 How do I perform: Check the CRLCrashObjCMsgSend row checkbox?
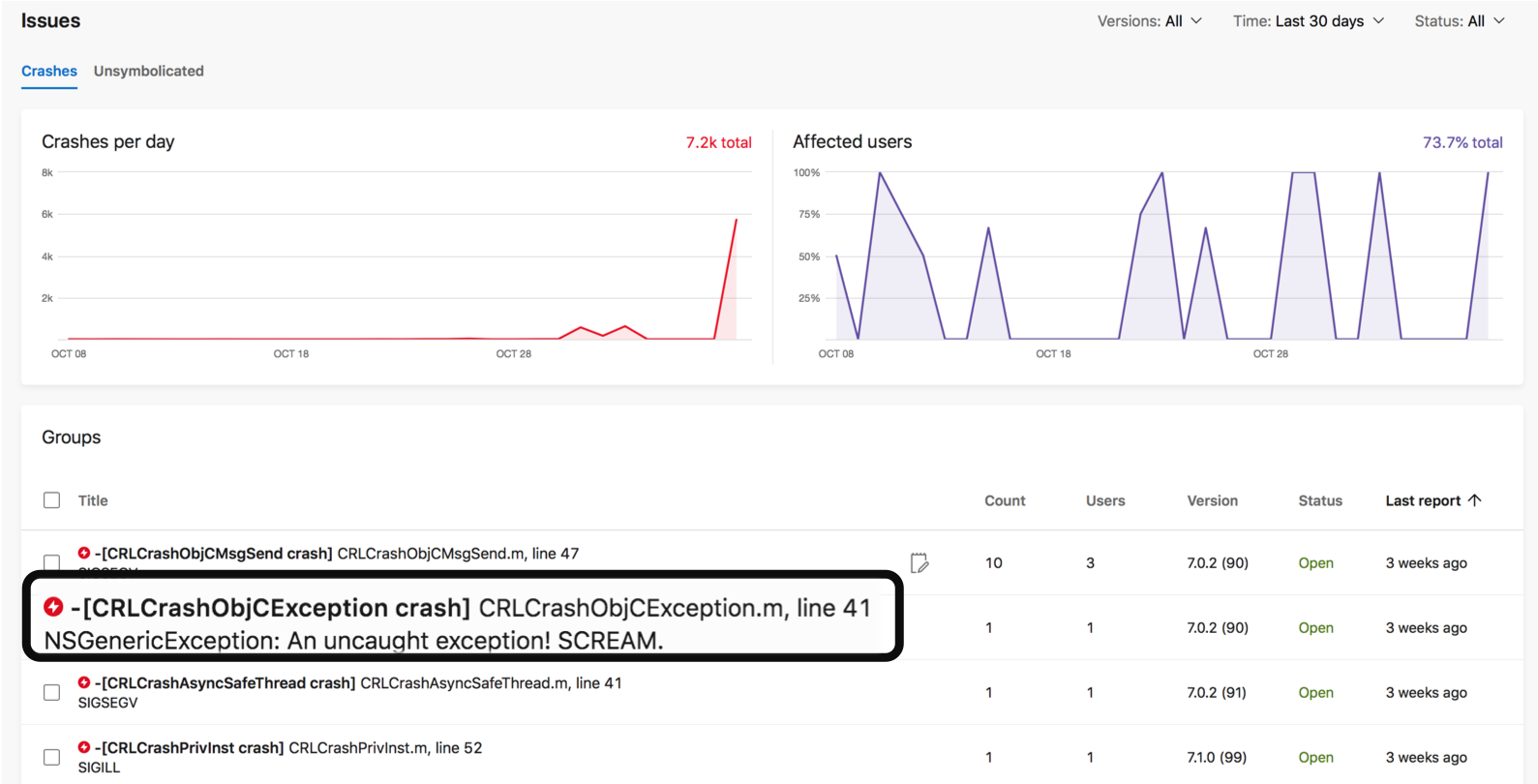(51, 561)
